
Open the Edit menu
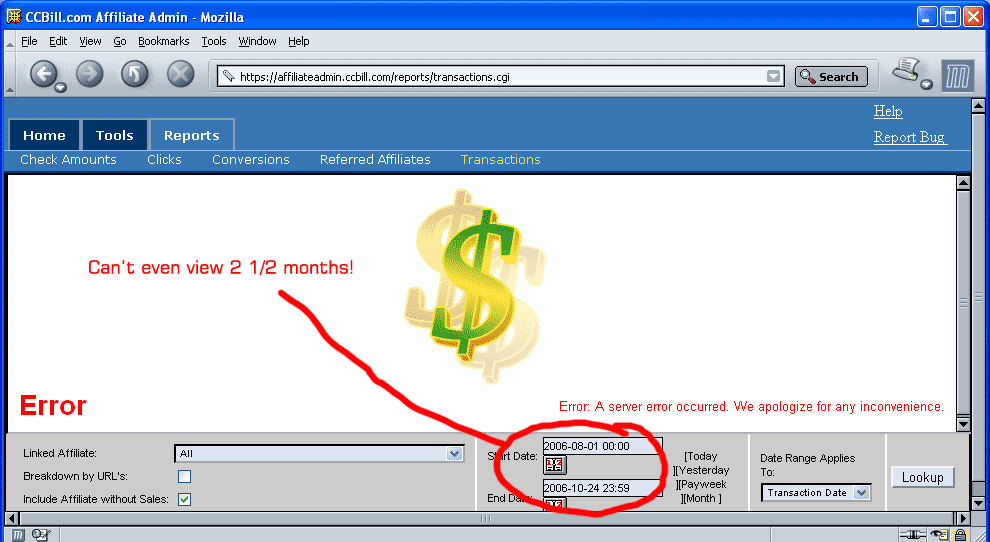(58, 41)
